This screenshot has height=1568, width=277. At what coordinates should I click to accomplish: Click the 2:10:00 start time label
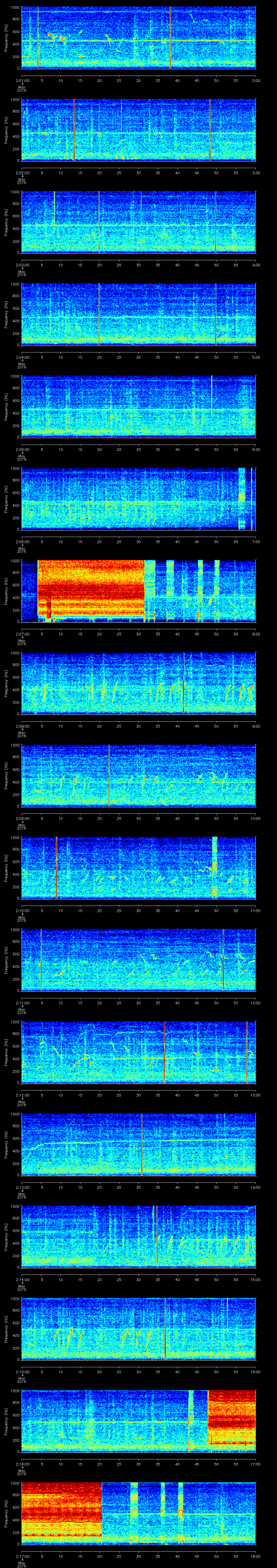(22, 910)
